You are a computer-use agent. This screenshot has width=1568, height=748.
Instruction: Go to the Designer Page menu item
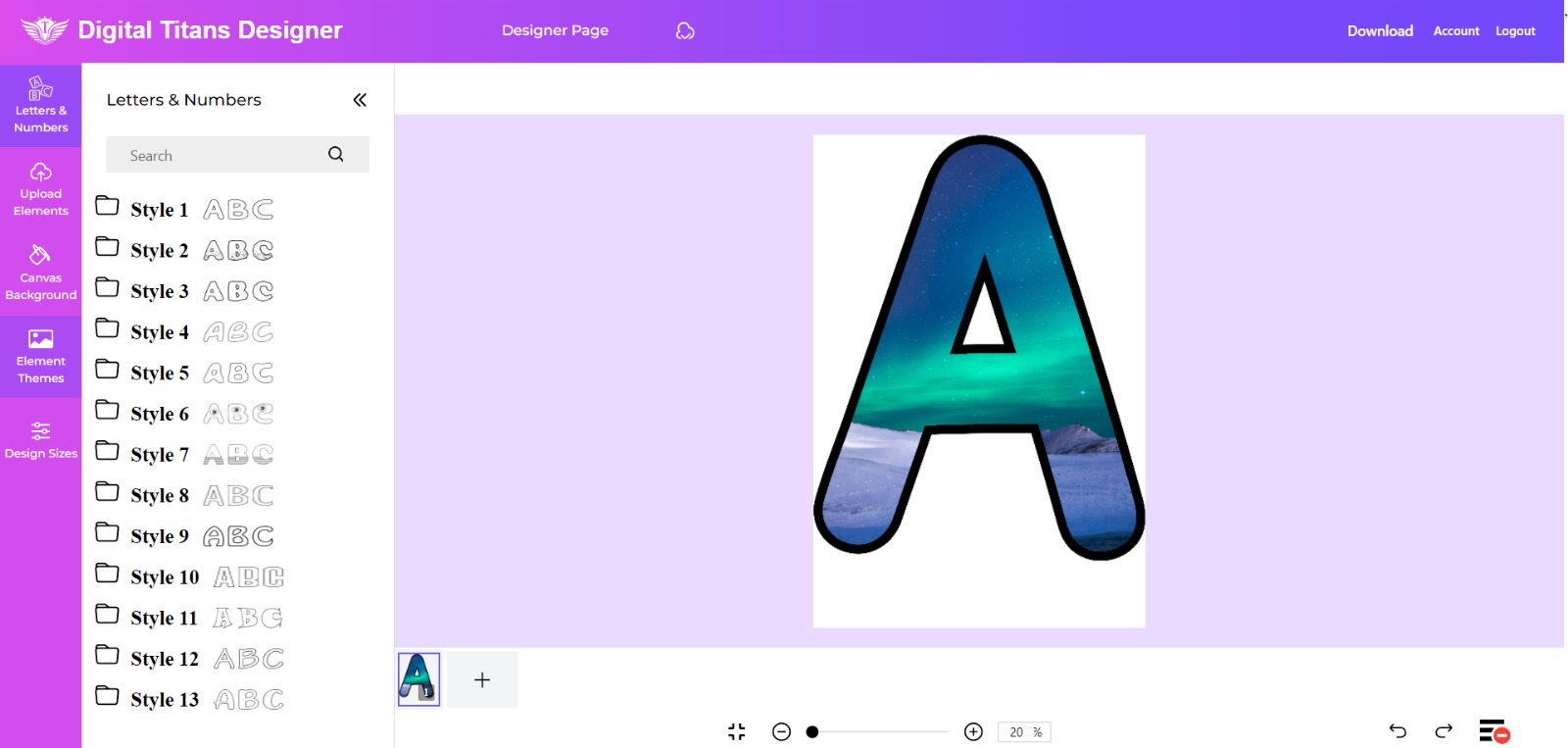click(555, 30)
